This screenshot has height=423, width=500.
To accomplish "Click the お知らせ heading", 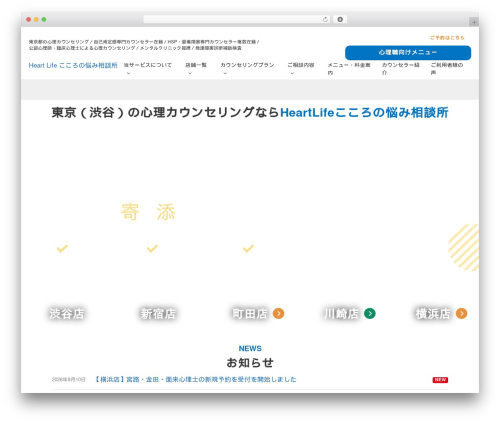I will coord(250,363).
